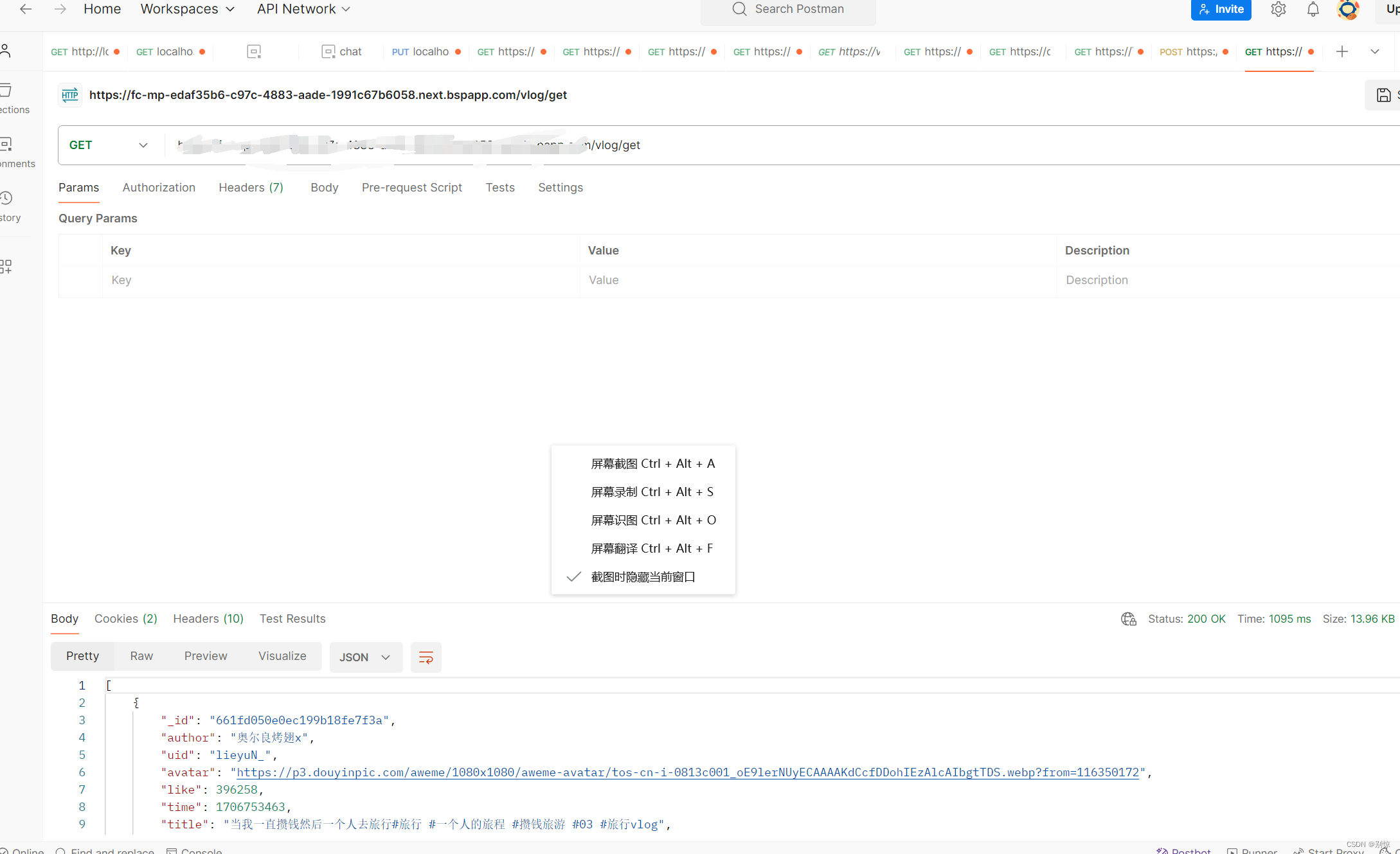
Task: Save the request using the save icon
Action: click(x=1383, y=94)
